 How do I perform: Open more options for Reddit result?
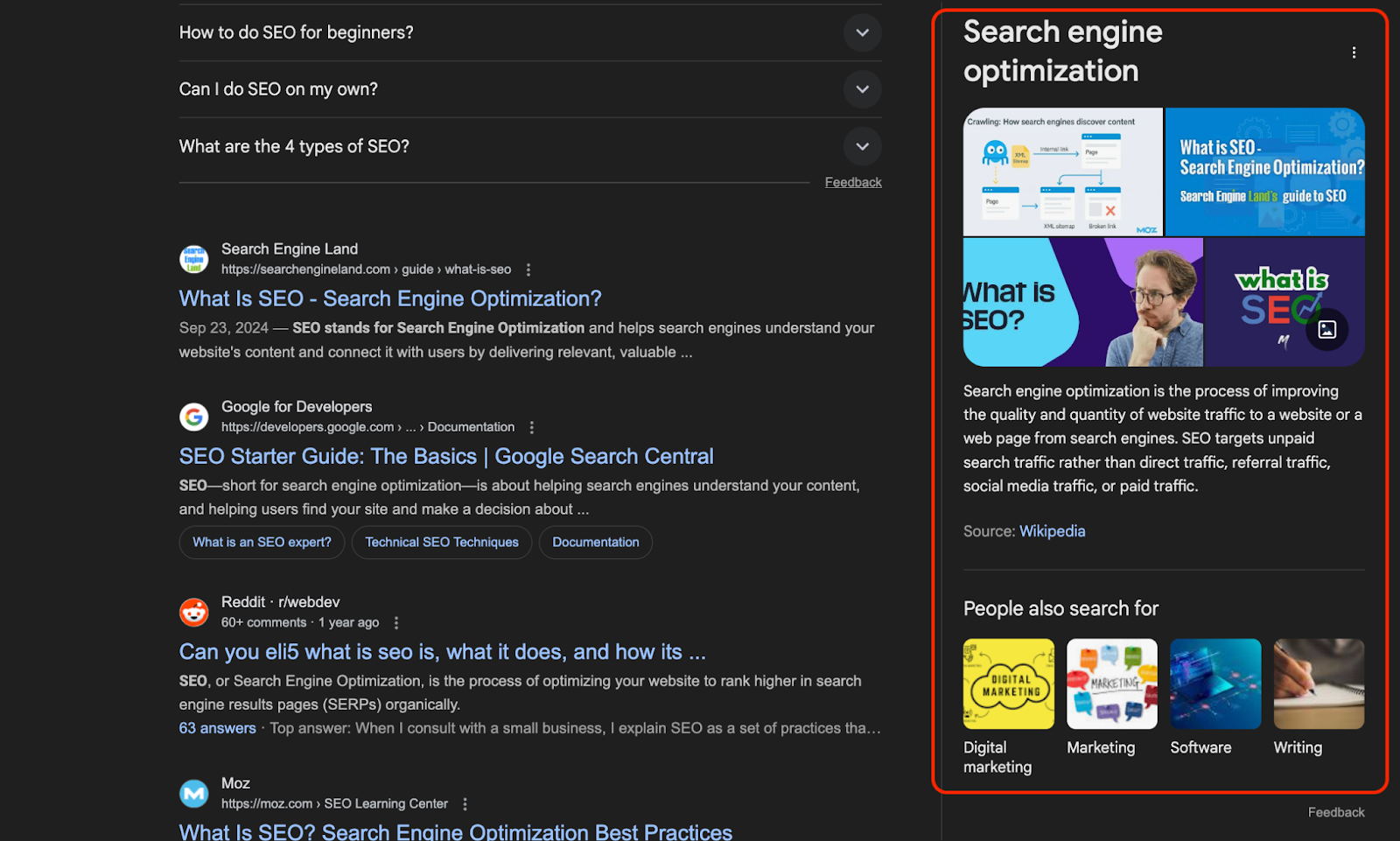coord(396,622)
